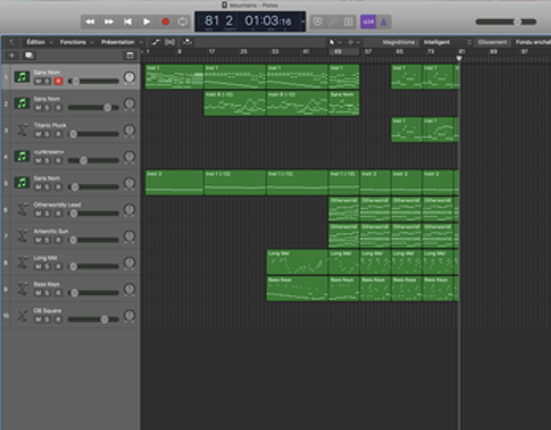Click the green instrument icon of track 1

pos(22,77)
